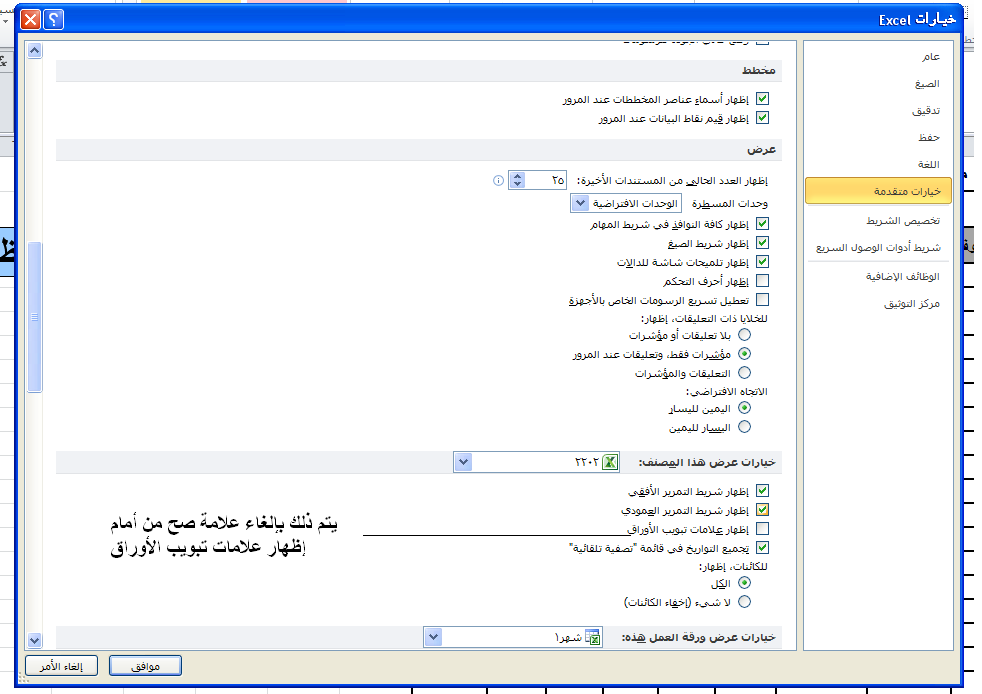This screenshot has width=982, height=694.
Task: Click موافق button
Action: point(145,666)
